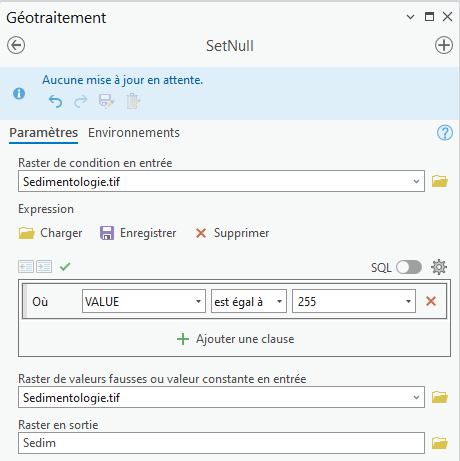Open the condition raster input dropdown list
Screen dimensions: 460x461
(x=416, y=181)
